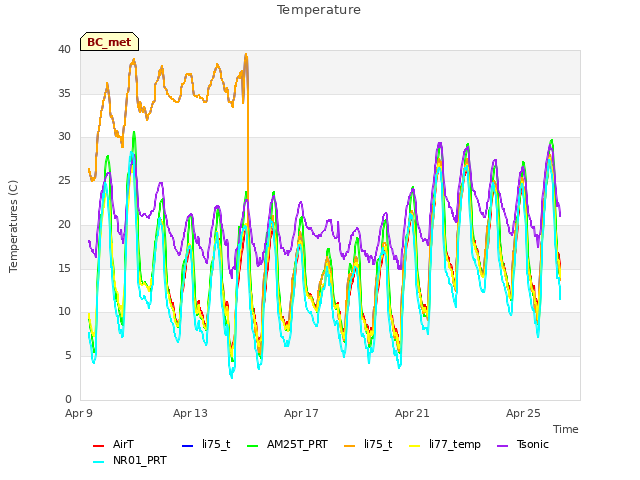The width and height of the screenshot is (640, 480).
Task: Toggle the AM25T_PRT legend label
Action: pos(297,444)
